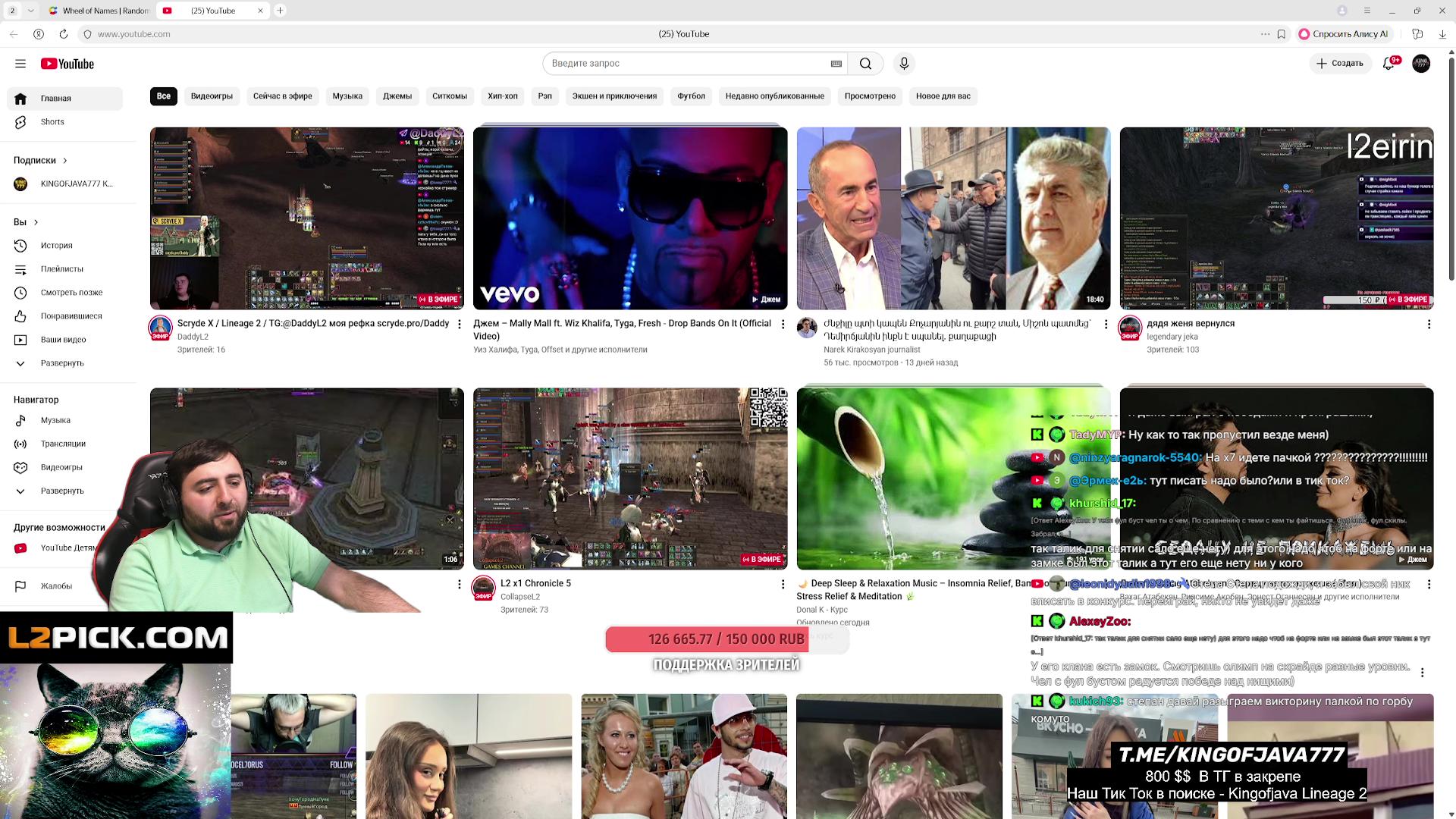The height and width of the screenshot is (819, 1456).
Task: Select the Сейчас в эфире filter chip
Action: [282, 96]
